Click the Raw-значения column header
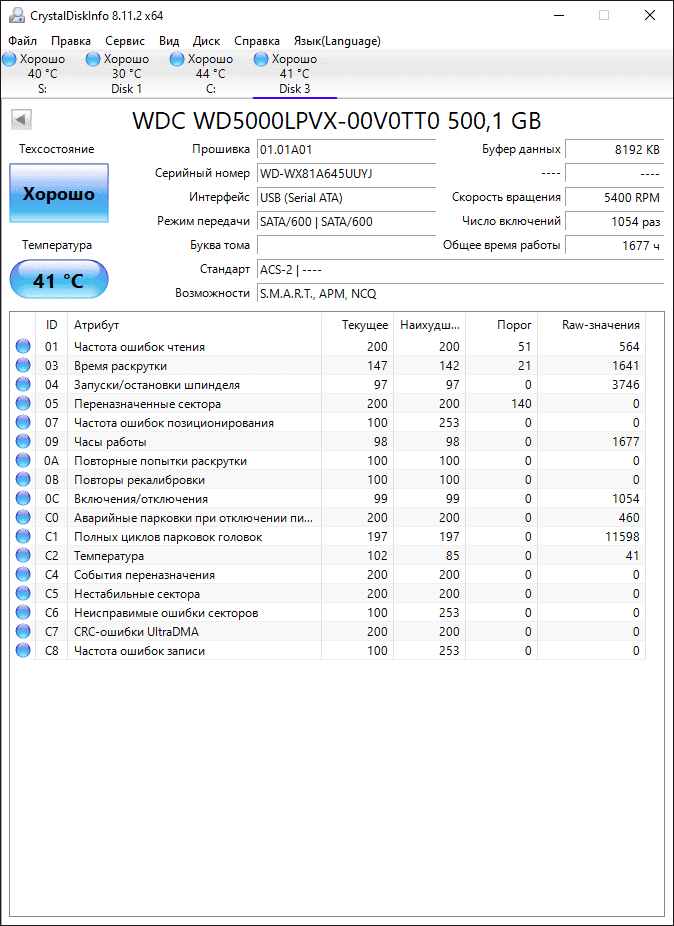Image resolution: width=674 pixels, height=926 pixels. tap(591, 325)
